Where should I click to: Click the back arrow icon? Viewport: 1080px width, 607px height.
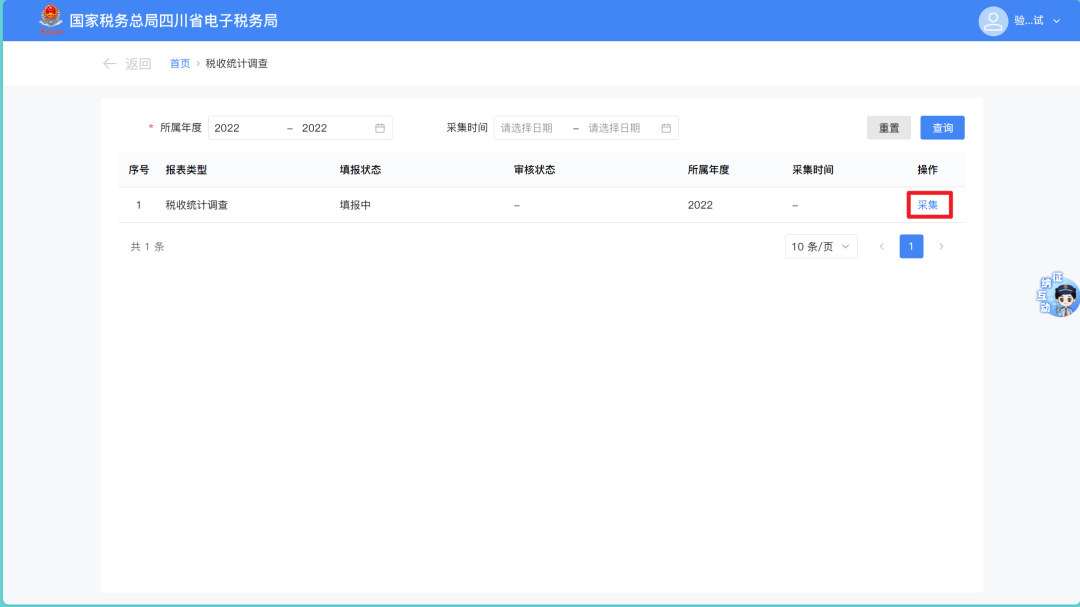click(x=110, y=63)
